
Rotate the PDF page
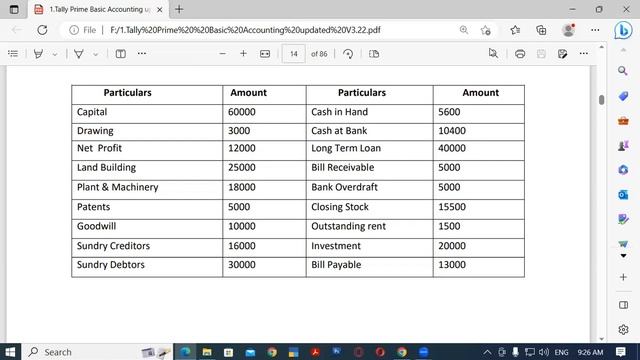pos(348,53)
